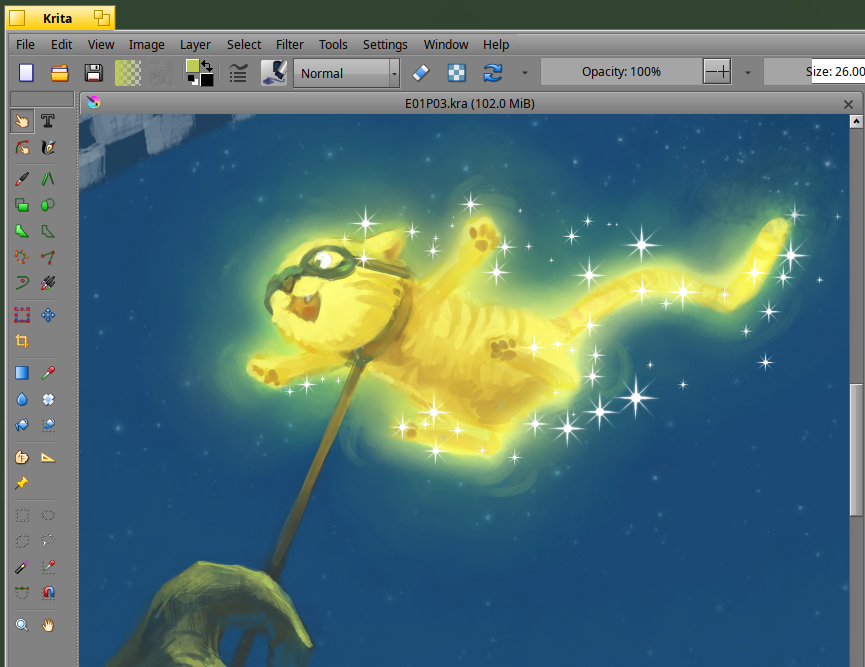Choose the Fill bucket tool
This screenshot has width=865, height=667.
click(22, 425)
